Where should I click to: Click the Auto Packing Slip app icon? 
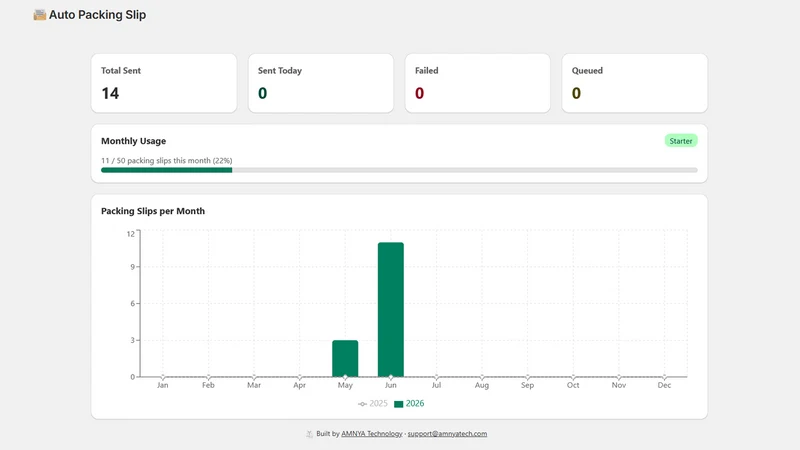pos(40,15)
